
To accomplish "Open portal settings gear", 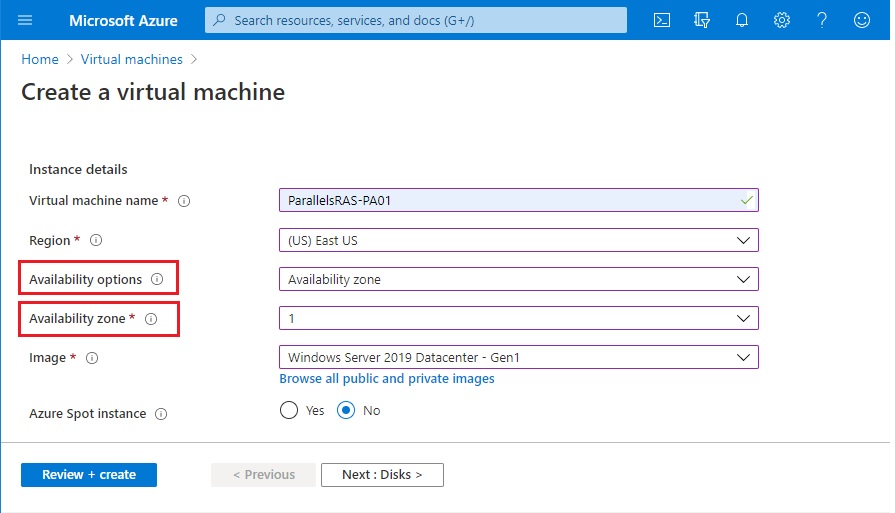I will tap(781, 21).
